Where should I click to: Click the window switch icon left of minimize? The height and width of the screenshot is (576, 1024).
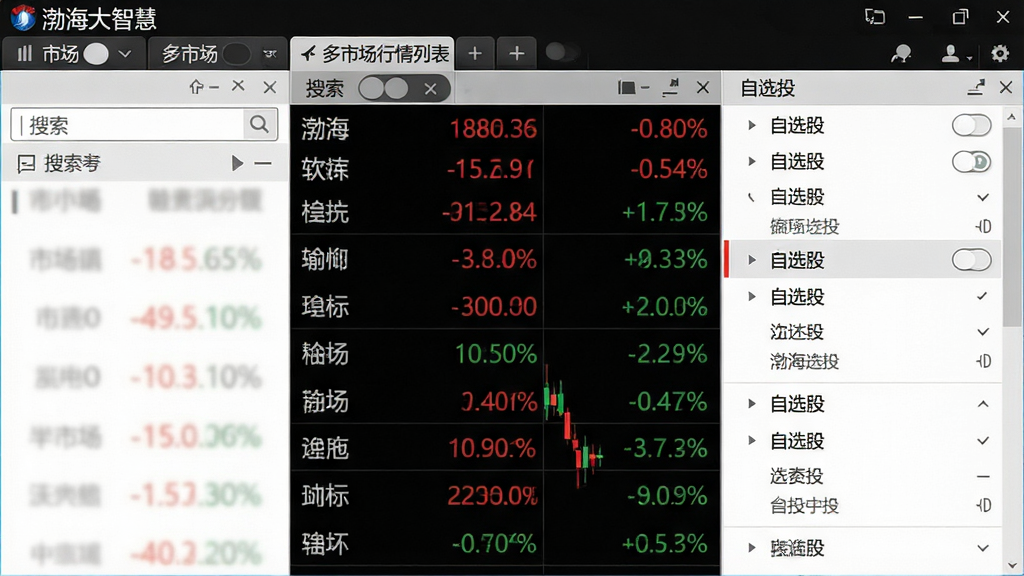(x=874, y=17)
